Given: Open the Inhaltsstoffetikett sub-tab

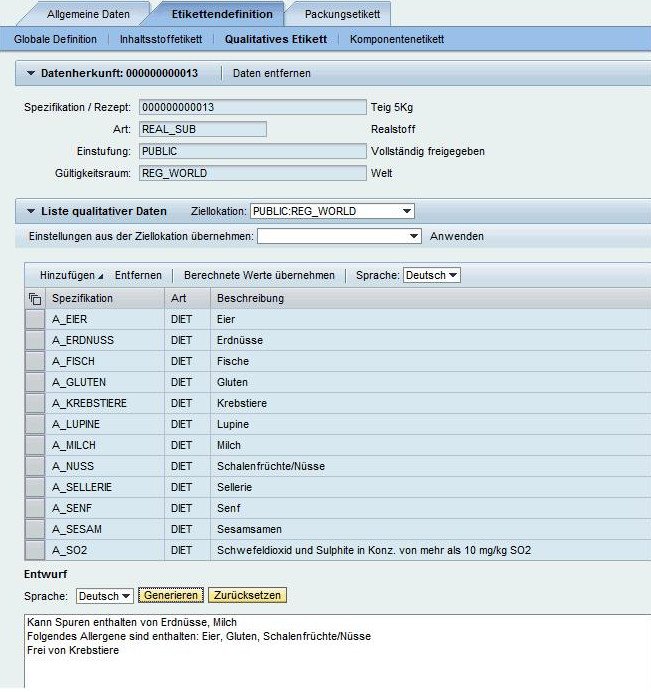Looking at the screenshot, I should point(160,39).
